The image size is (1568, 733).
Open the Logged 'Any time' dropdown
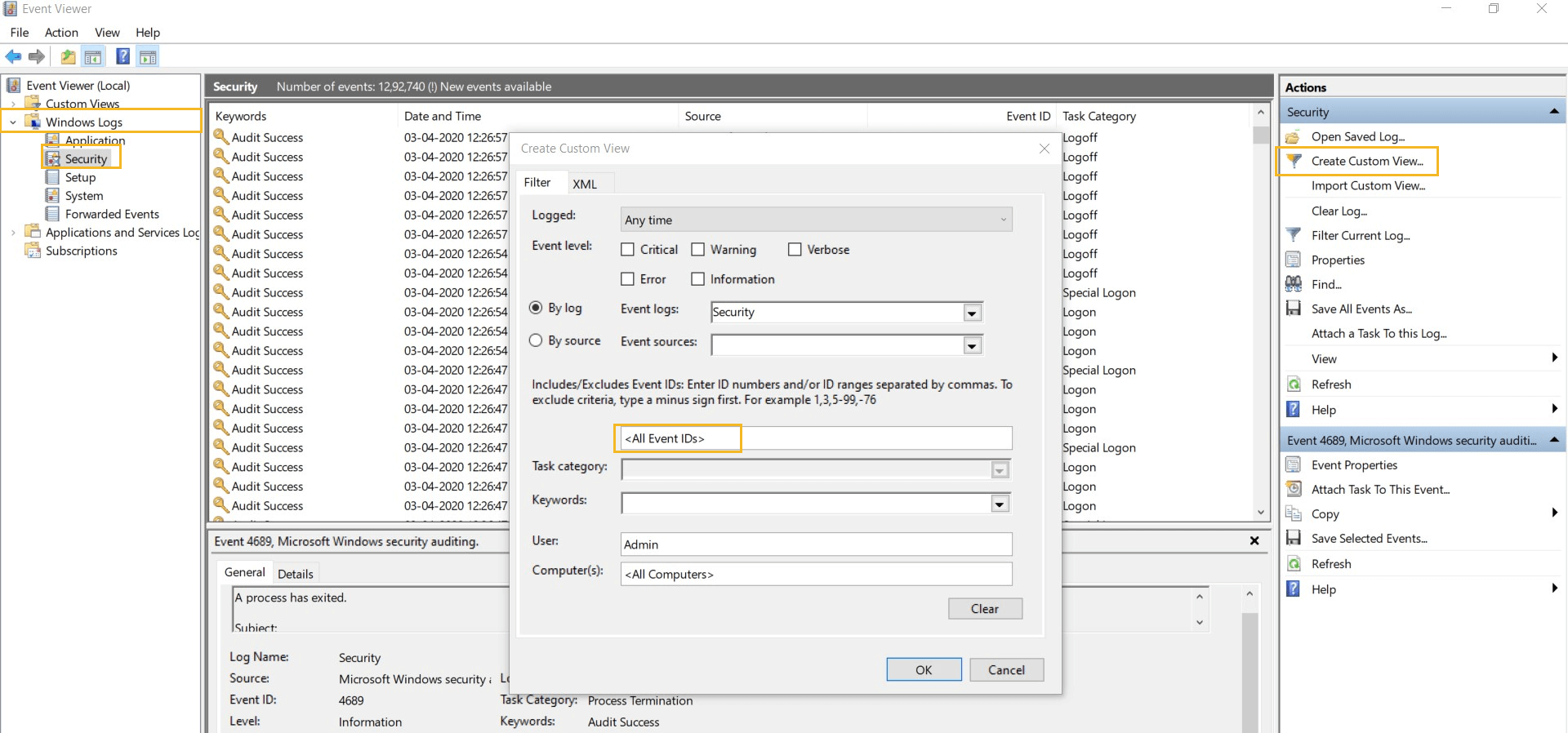(816, 220)
